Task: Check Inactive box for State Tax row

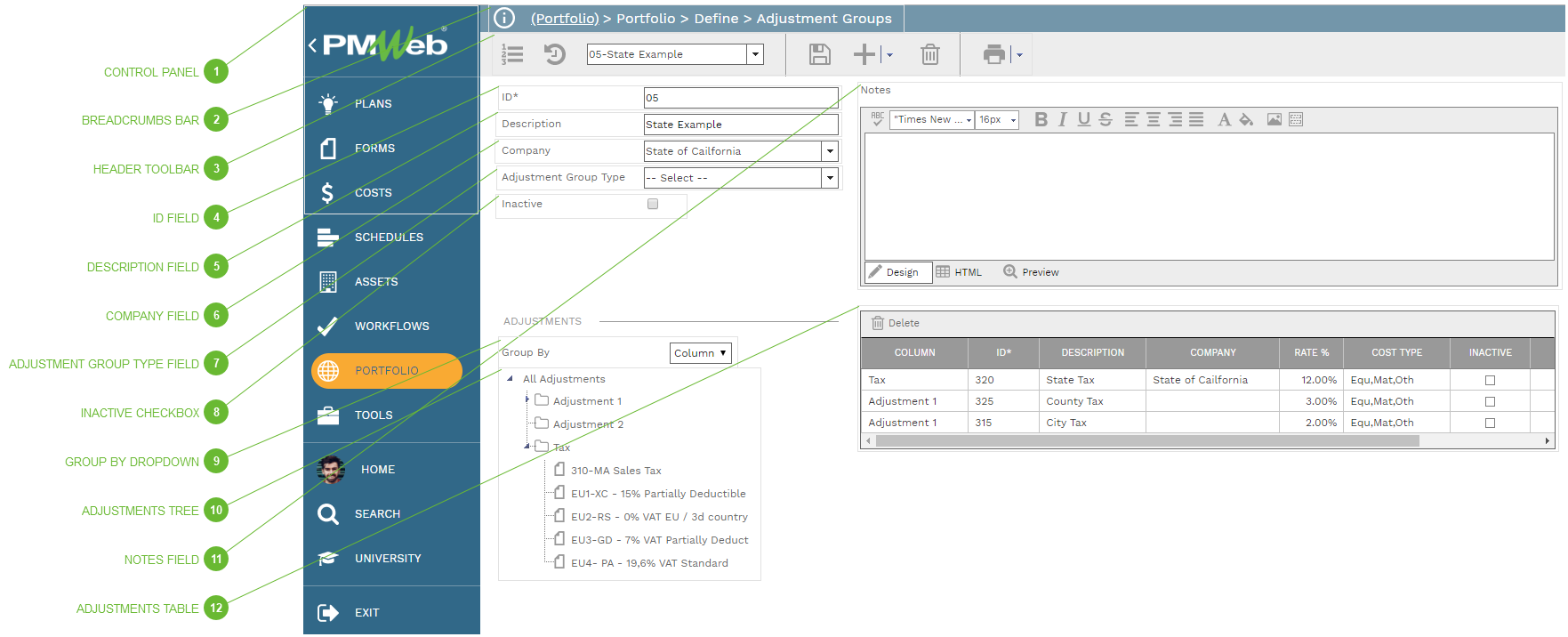Action: pyautogui.click(x=1490, y=381)
